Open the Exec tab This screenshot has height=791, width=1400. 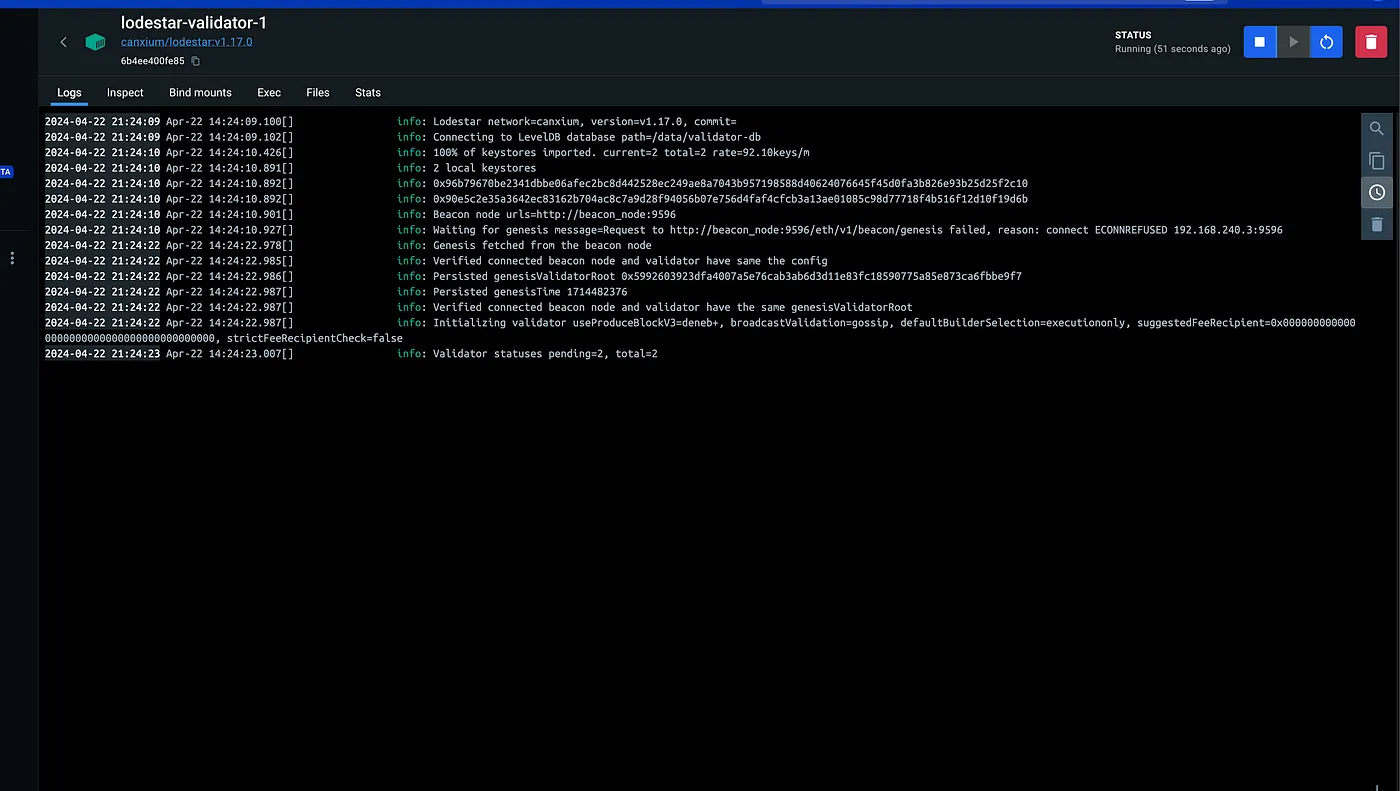[x=269, y=92]
